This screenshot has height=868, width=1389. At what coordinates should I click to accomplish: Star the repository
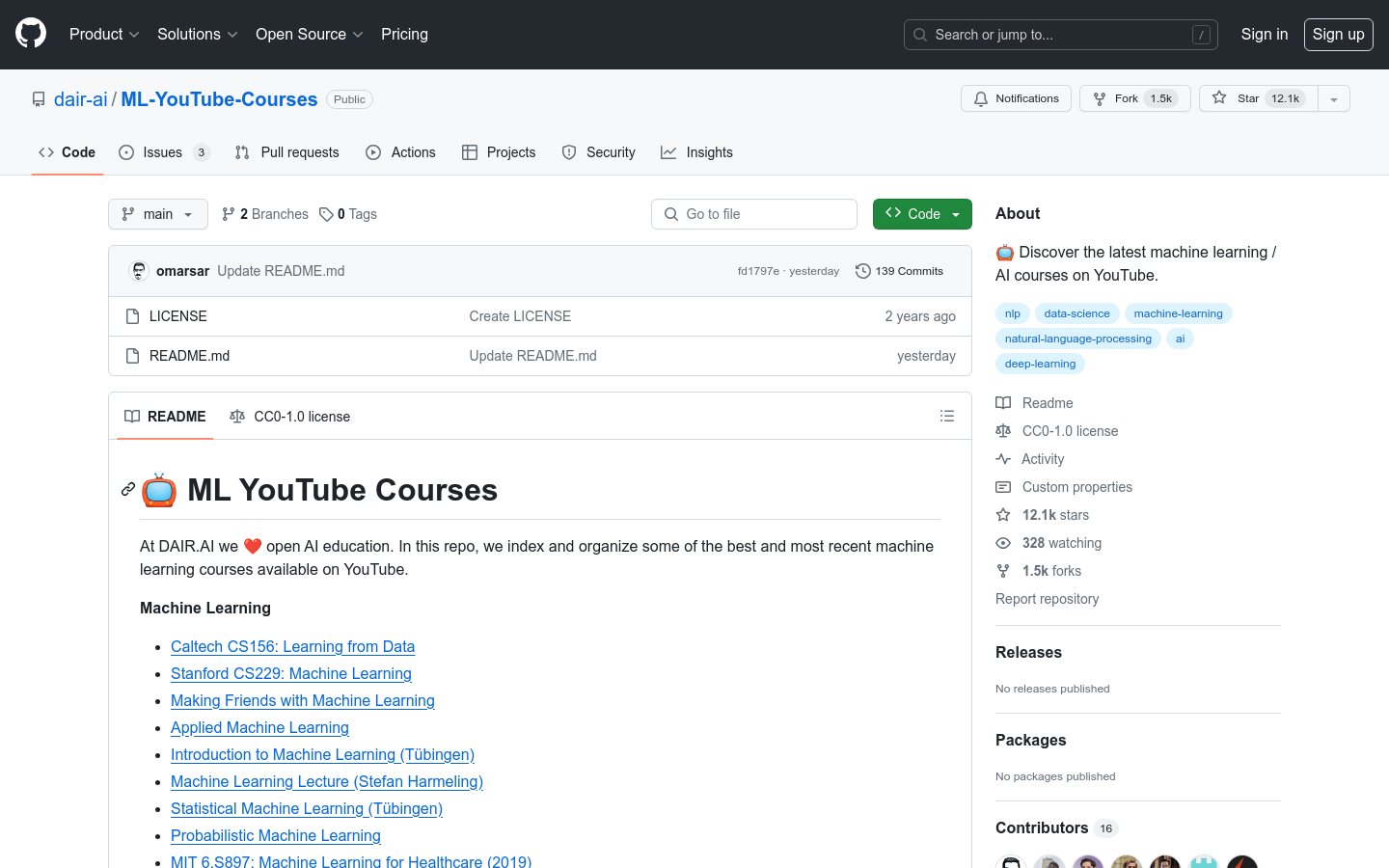(1259, 98)
